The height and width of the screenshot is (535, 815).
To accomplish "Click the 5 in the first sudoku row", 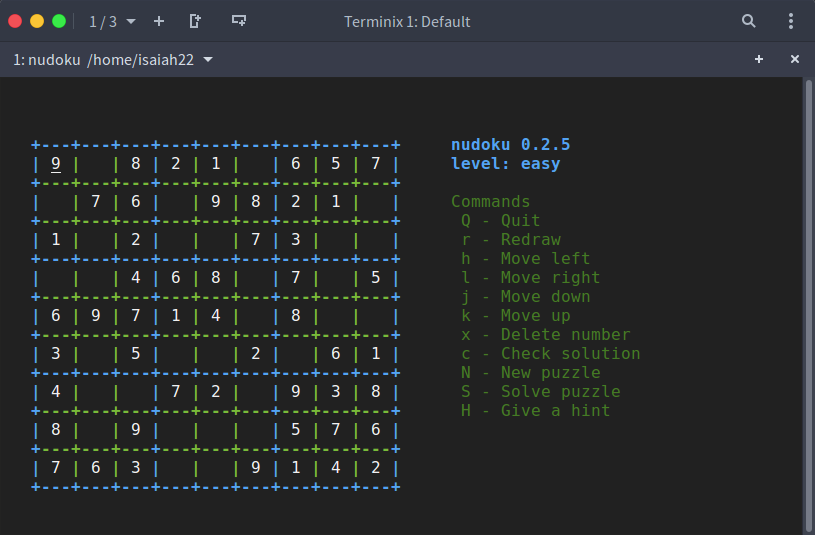I will tap(336, 164).
